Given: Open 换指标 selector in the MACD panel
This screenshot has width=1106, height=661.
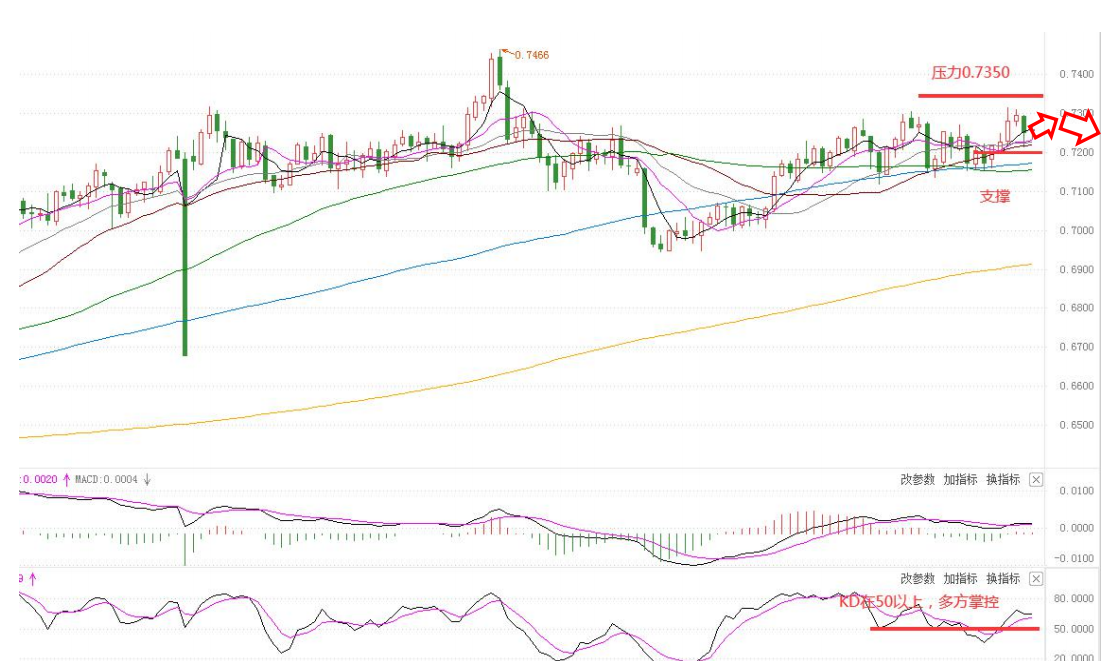Looking at the screenshot, I should tap(1003, 480).
